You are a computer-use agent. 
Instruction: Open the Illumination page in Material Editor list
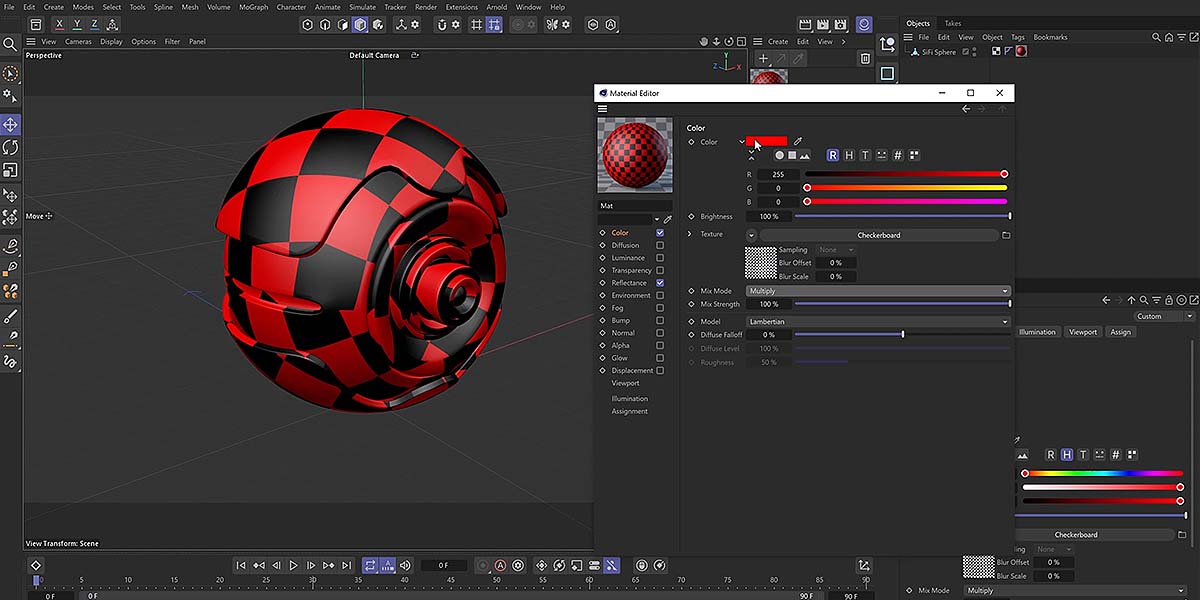[630, 399]
